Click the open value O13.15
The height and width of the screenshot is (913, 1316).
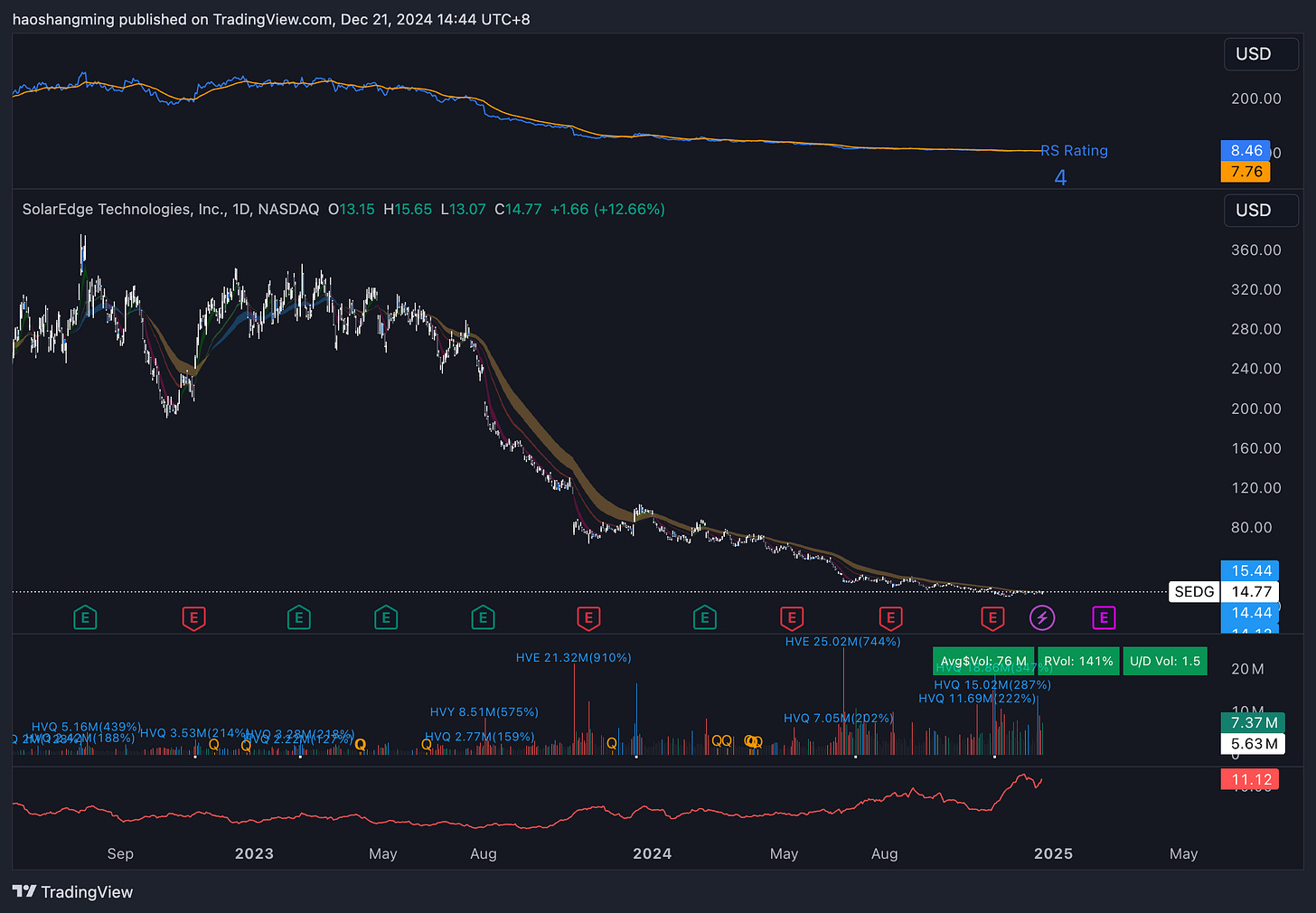[x=351, y=210]
